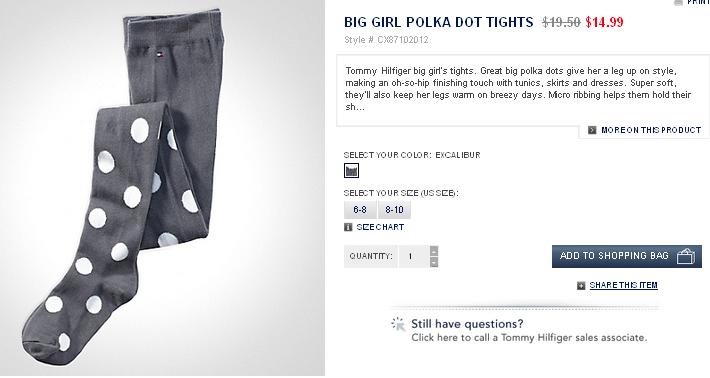710x378 pixels.
Task: Click the spinner icon near Still have questions
Action: tap(398, 324)
